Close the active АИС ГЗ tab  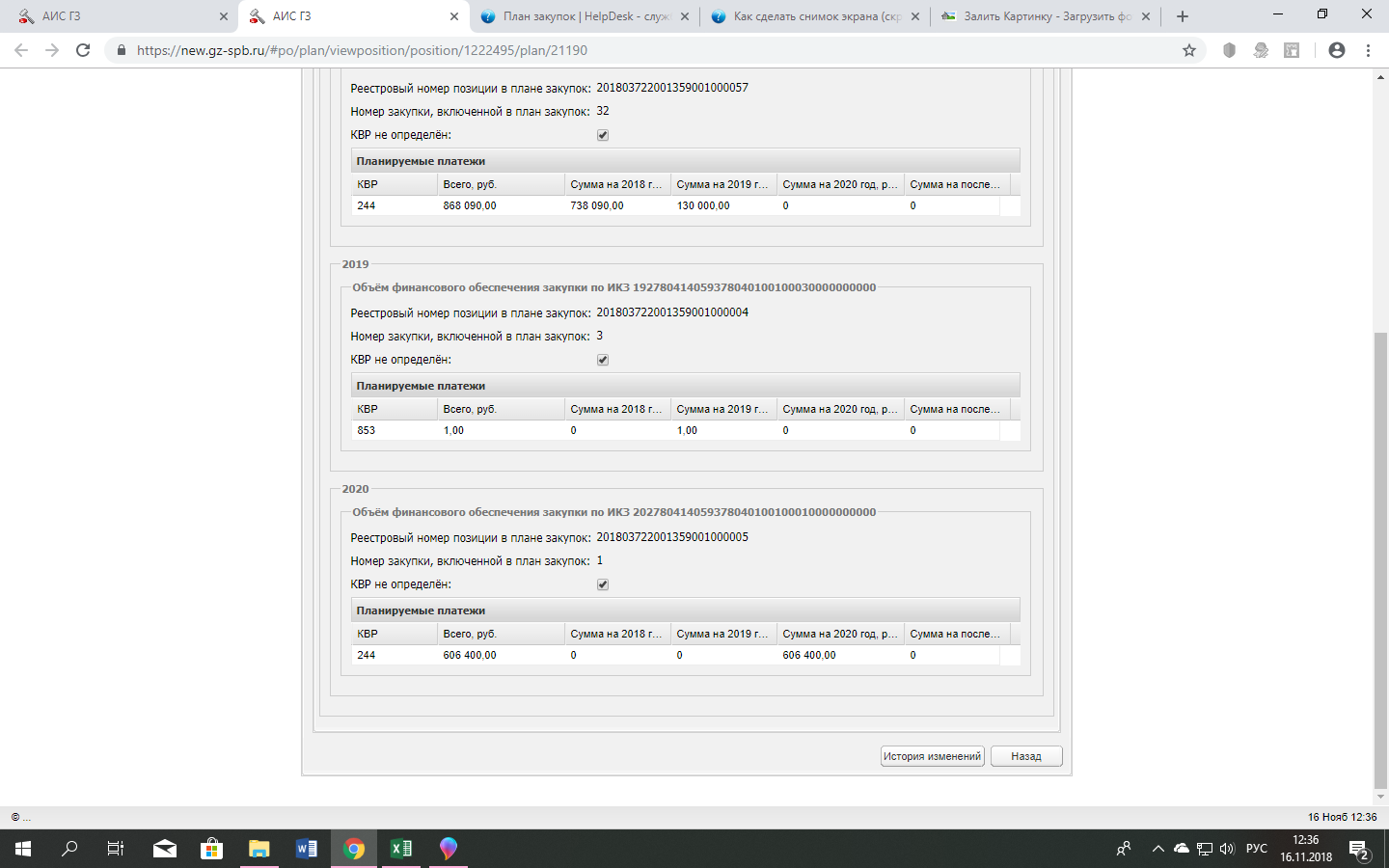[454, 16]
